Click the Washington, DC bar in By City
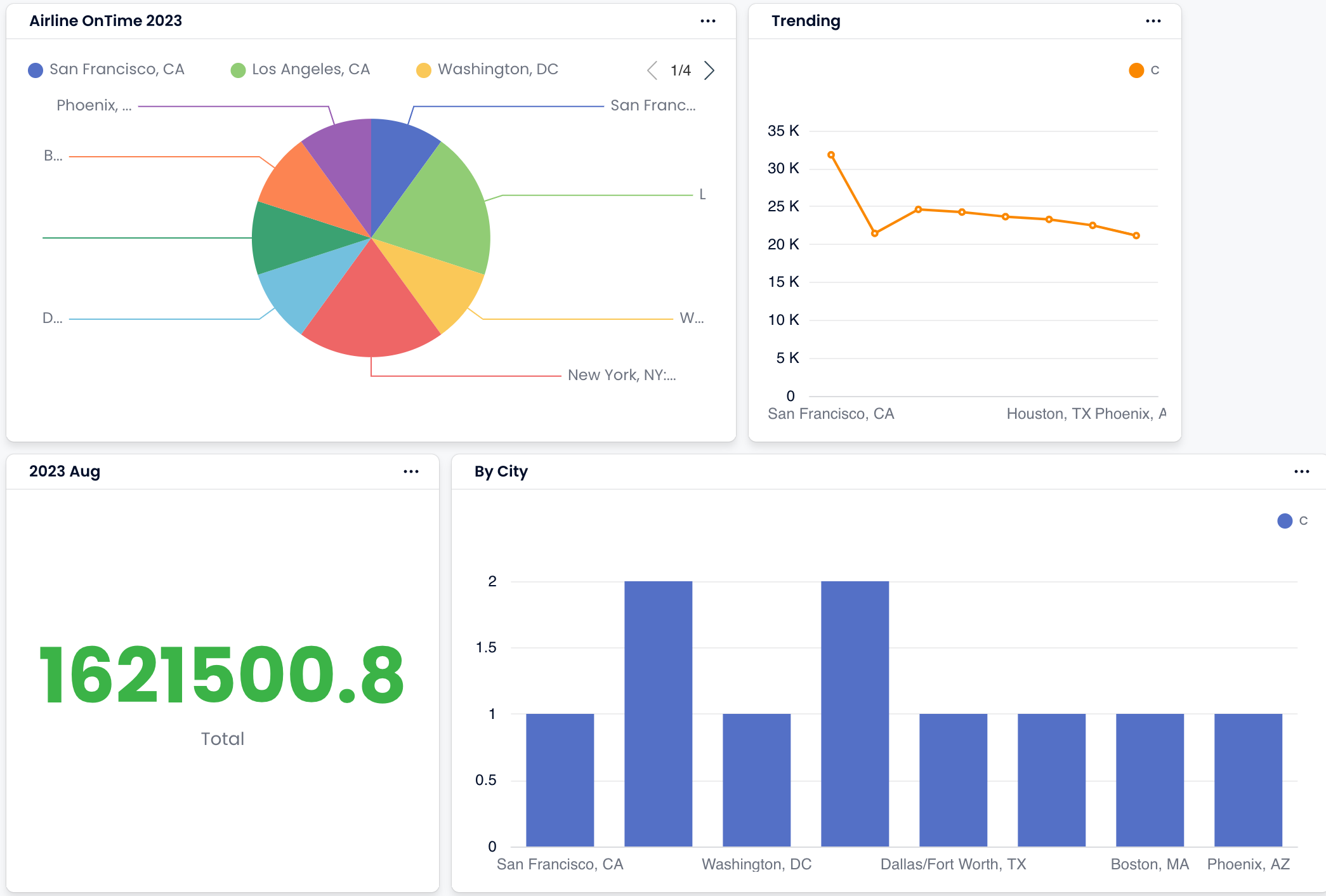This screenshot has width=1326, height=896. coord(757,780)
